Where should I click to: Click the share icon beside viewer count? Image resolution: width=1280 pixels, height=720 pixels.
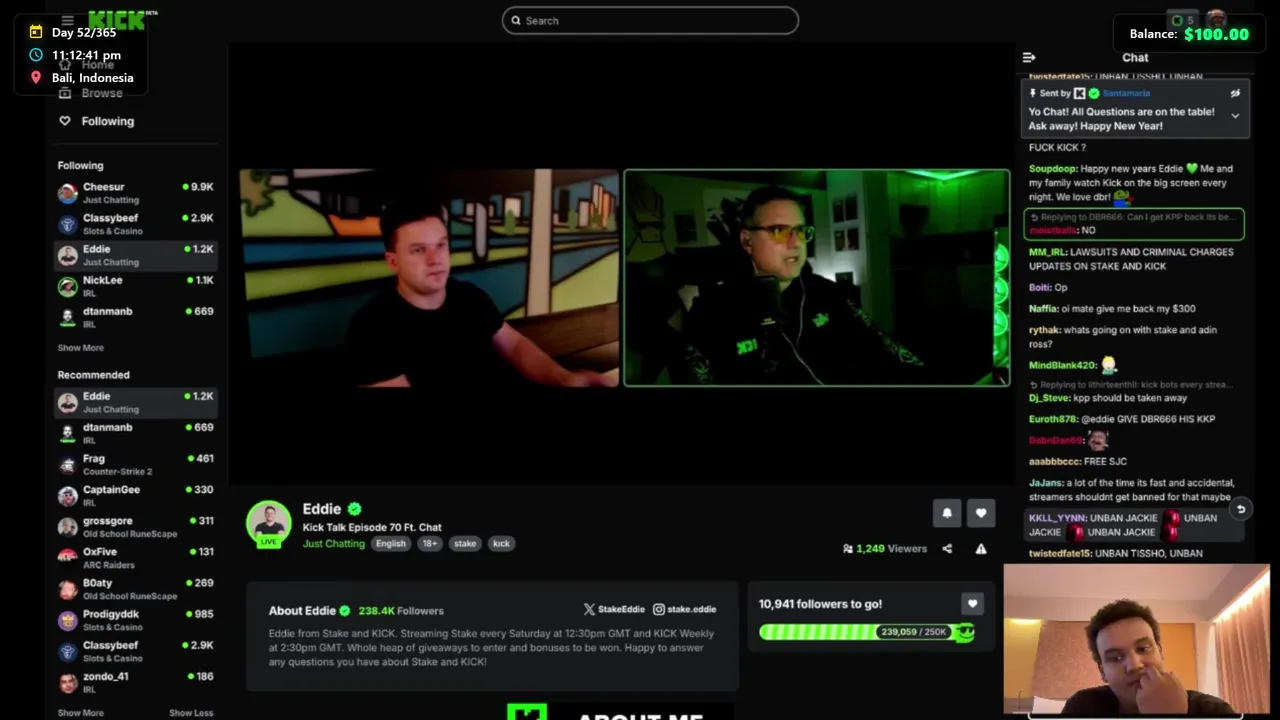pyautogui.click(x=947, y=548)
